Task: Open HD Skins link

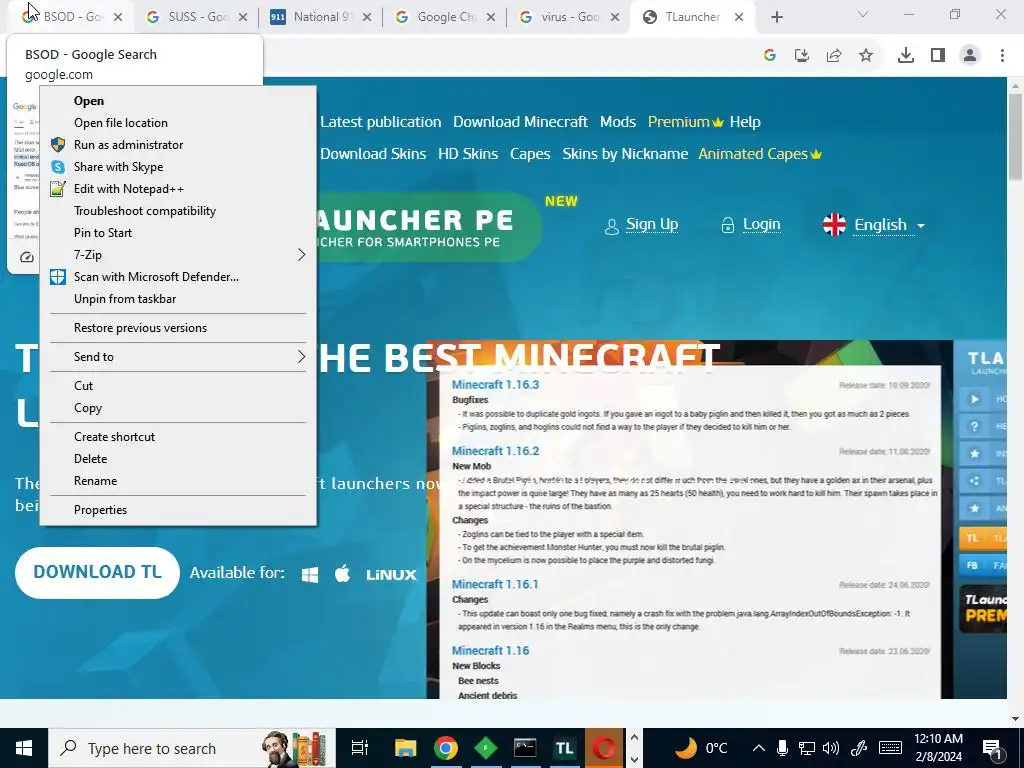Action: tap(468, 154)
